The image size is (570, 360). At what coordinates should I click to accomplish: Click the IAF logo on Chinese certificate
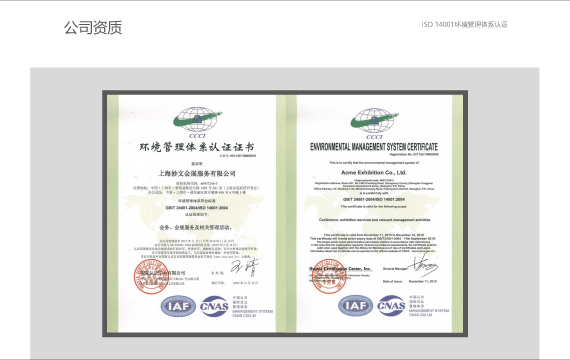click(178, 306)
